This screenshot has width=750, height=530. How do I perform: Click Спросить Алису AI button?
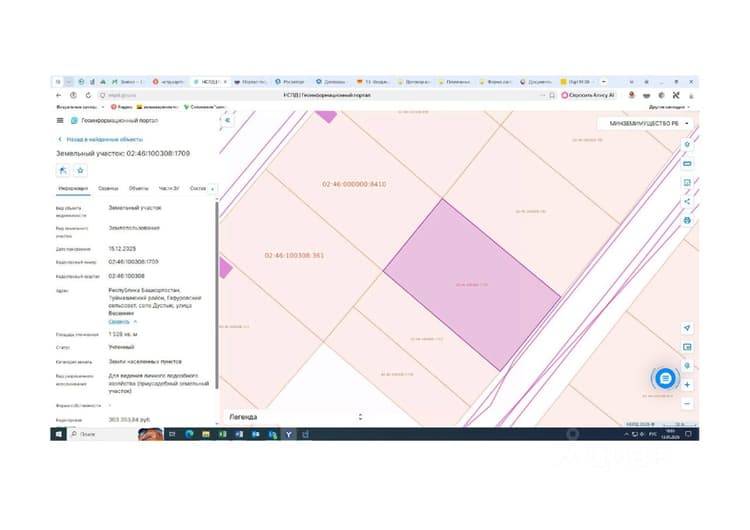click(x=588, y=95)
